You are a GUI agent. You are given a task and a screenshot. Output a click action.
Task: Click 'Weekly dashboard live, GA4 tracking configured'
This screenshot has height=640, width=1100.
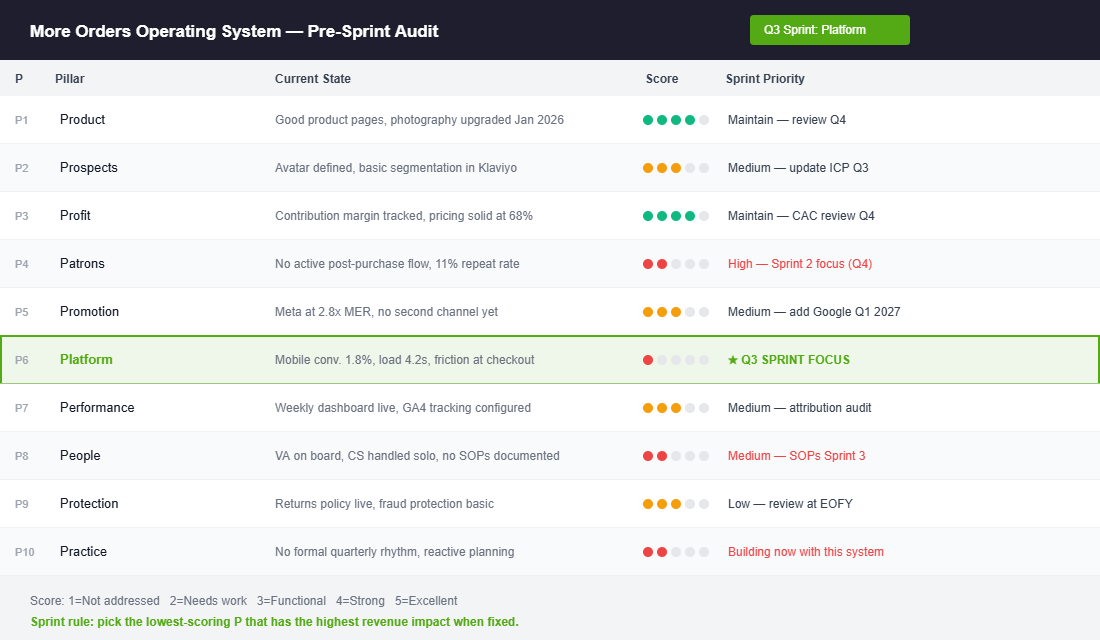point(403,408)
